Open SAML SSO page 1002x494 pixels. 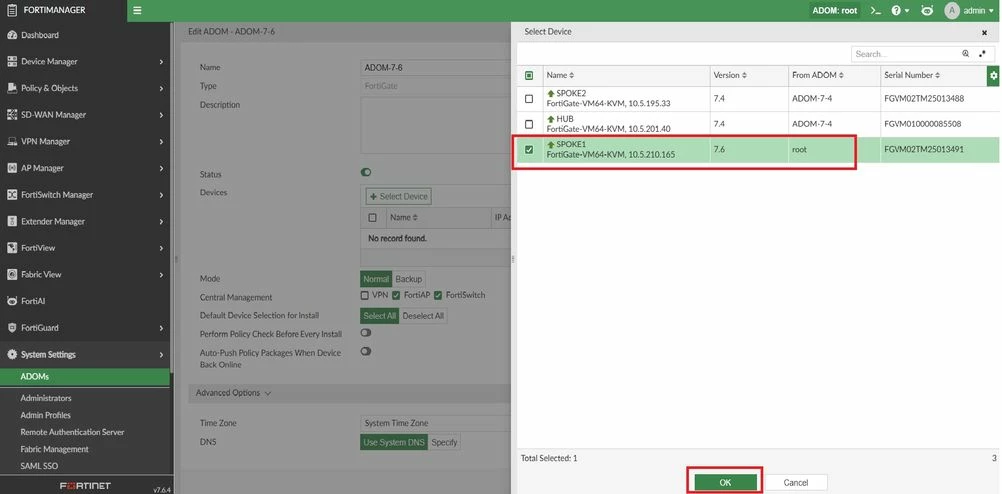tap(39, 467)
